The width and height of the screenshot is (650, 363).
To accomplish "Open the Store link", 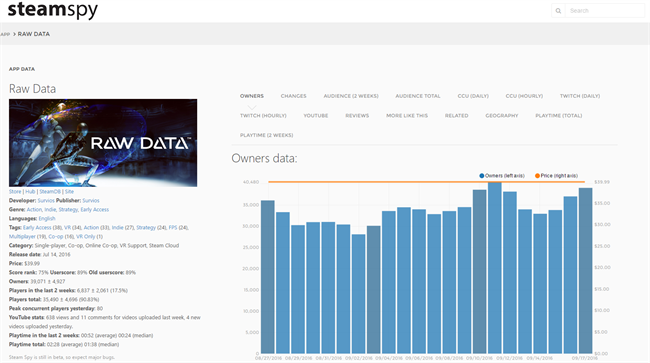I will tap(15, 192).
